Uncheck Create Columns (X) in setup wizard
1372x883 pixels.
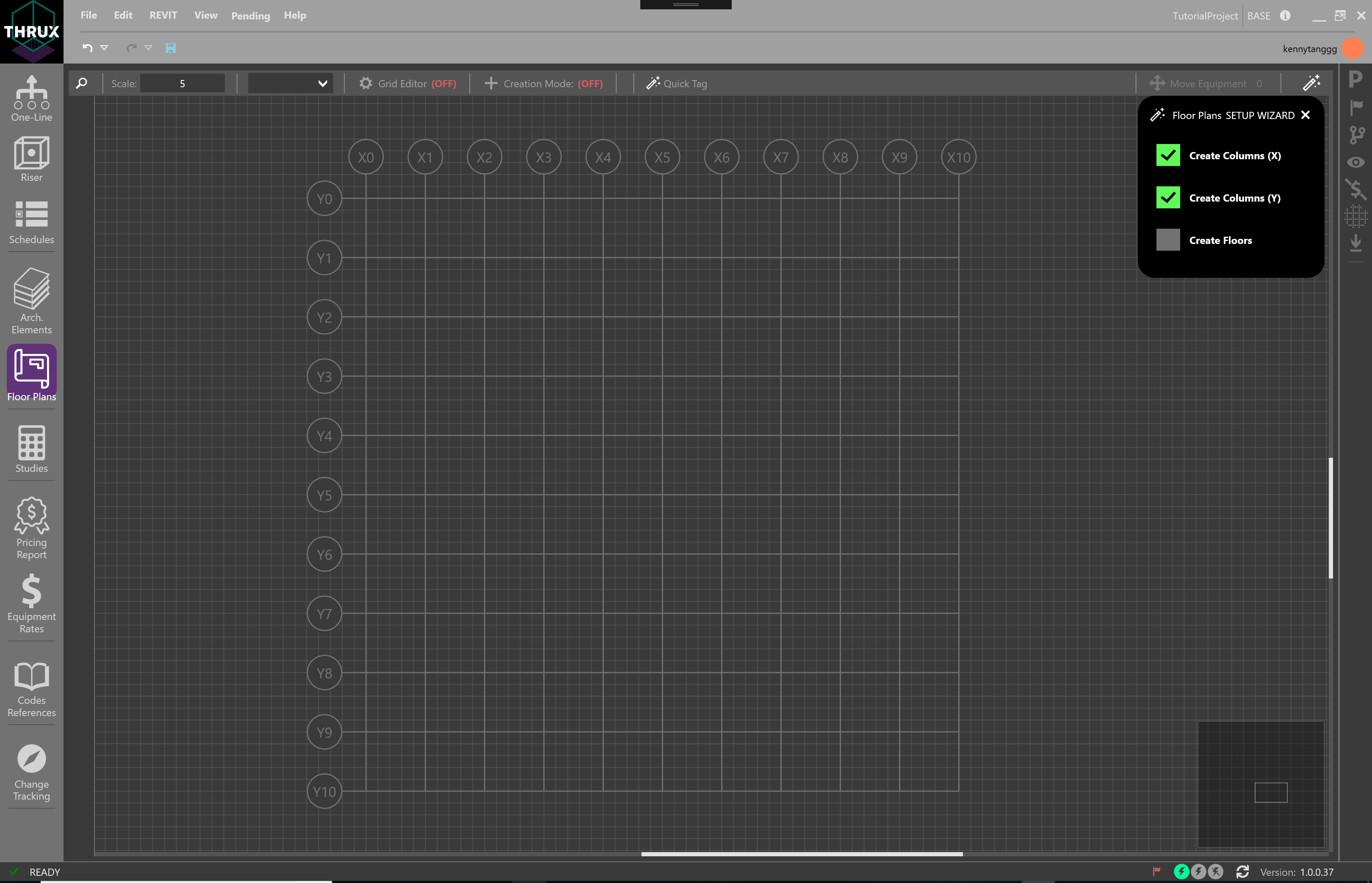pyautogui.click(x=1168, y=155)
